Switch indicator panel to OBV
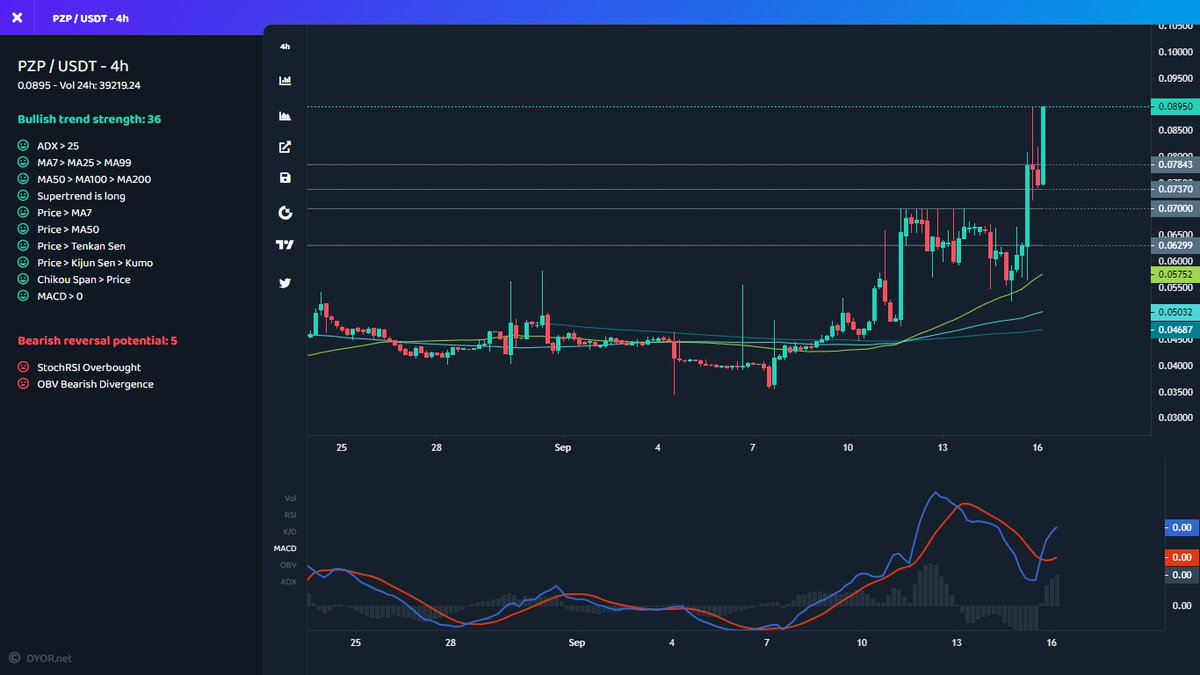This screenshot has height=675, width=1200. point(289,565)
